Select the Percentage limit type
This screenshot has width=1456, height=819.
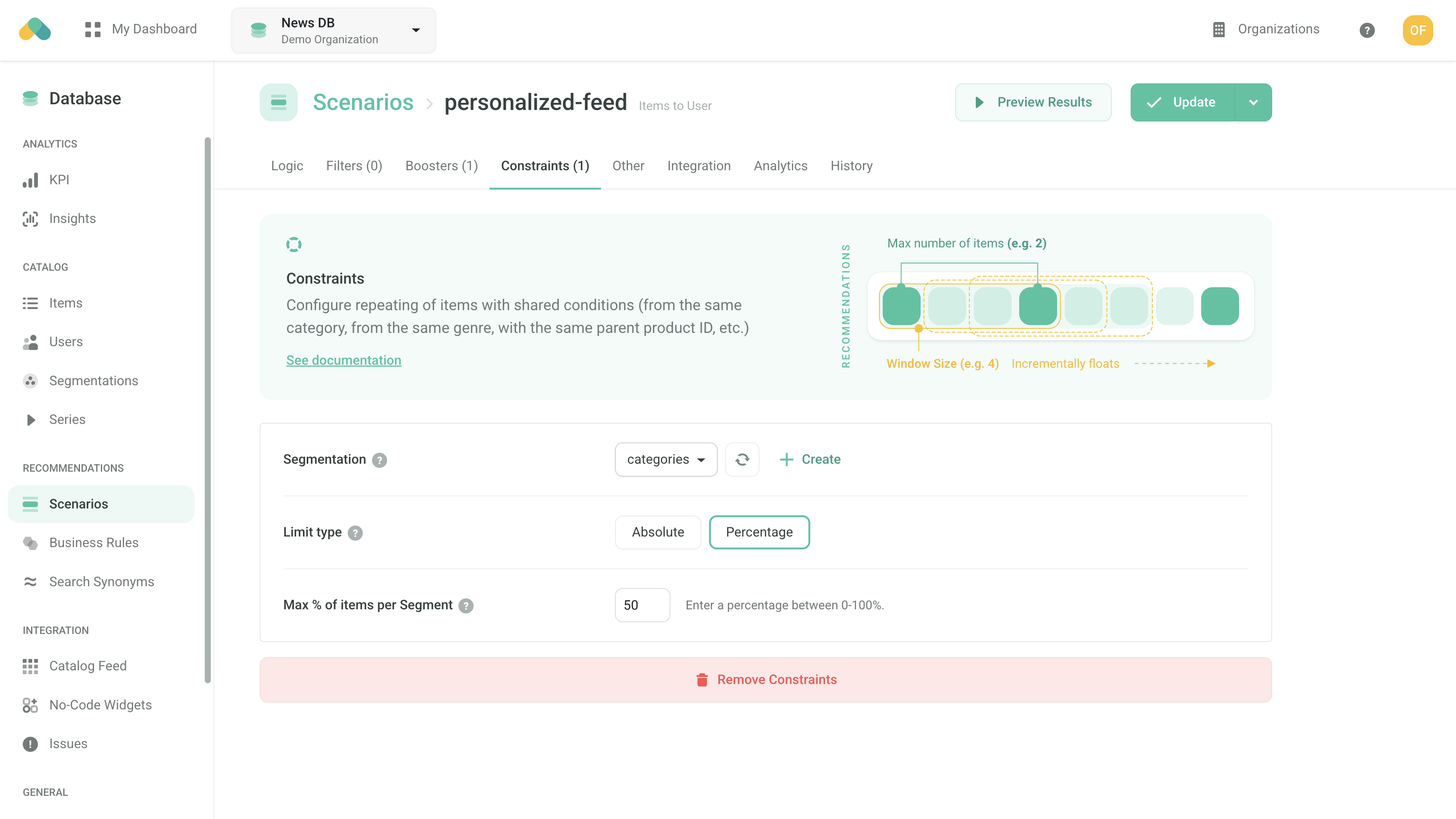(x=758, y=532)
